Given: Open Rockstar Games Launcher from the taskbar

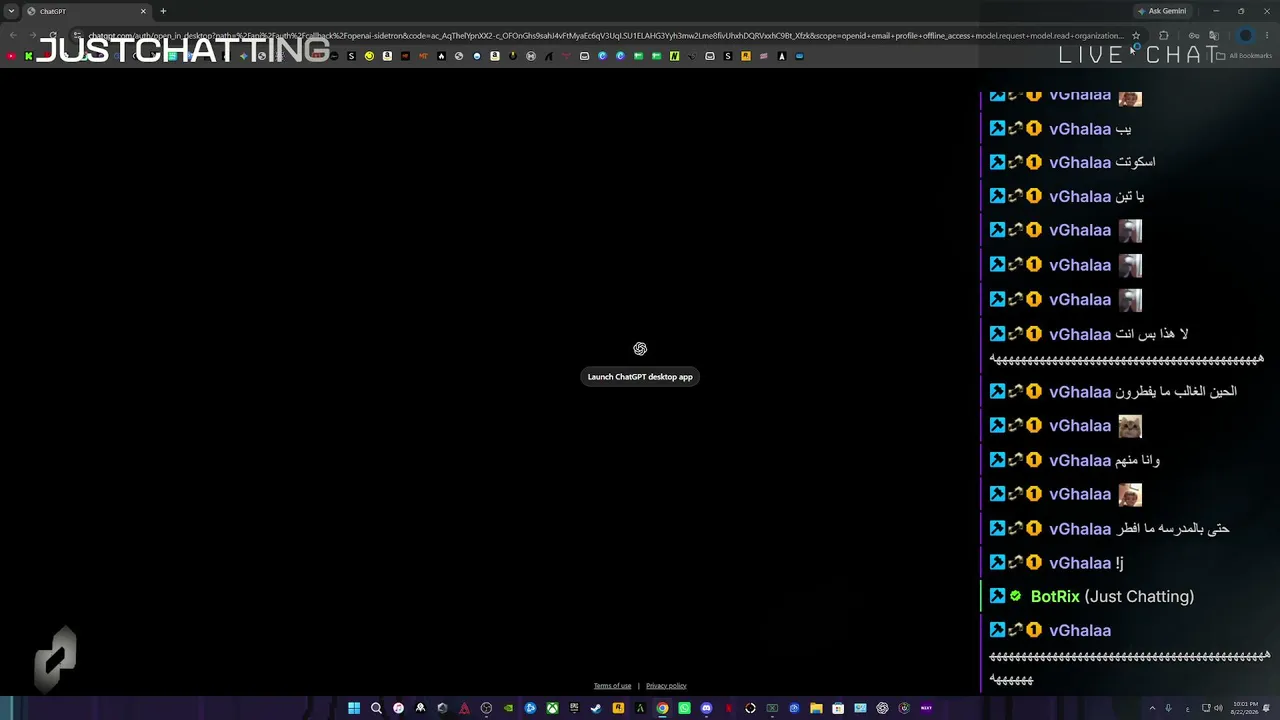Looking at the screenshot, I should (x=618, y=708).
